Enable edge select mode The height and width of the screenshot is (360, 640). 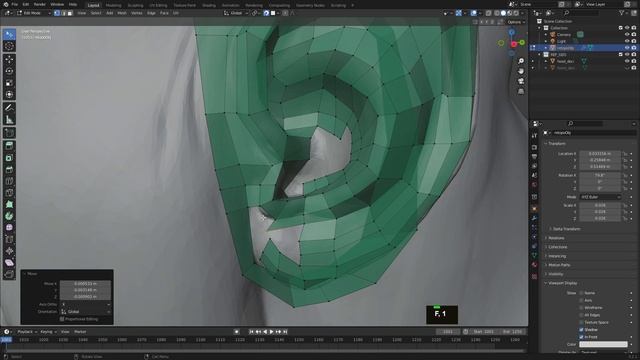[64, 13]
